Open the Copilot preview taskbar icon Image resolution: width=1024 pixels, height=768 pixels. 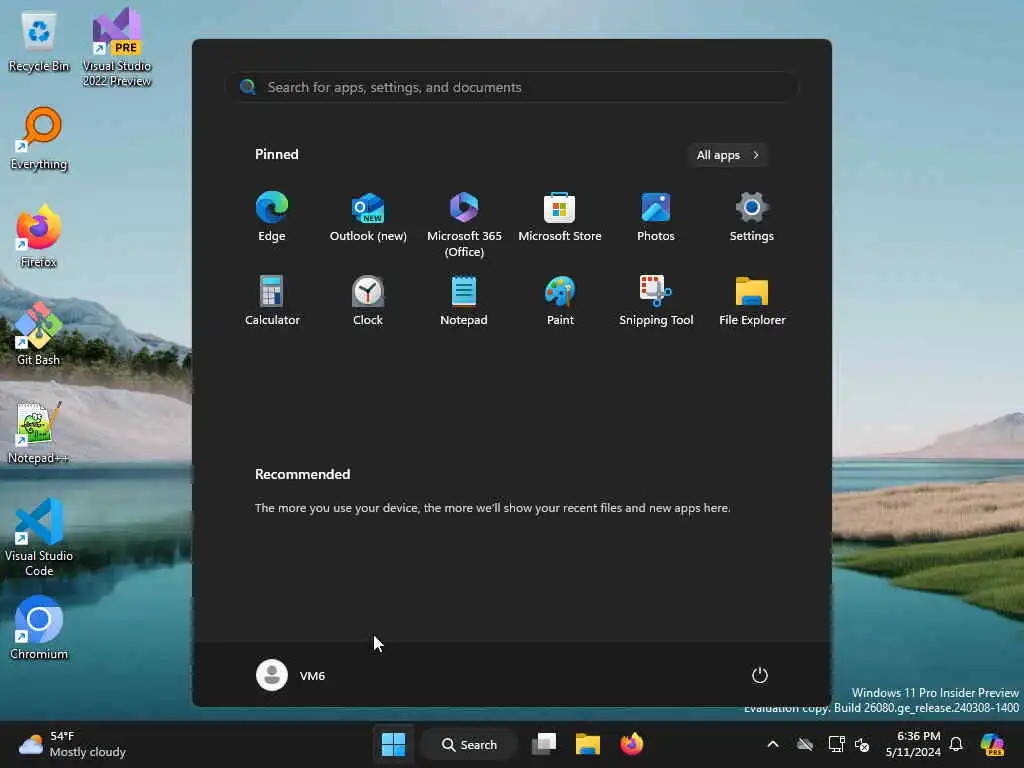992,744
